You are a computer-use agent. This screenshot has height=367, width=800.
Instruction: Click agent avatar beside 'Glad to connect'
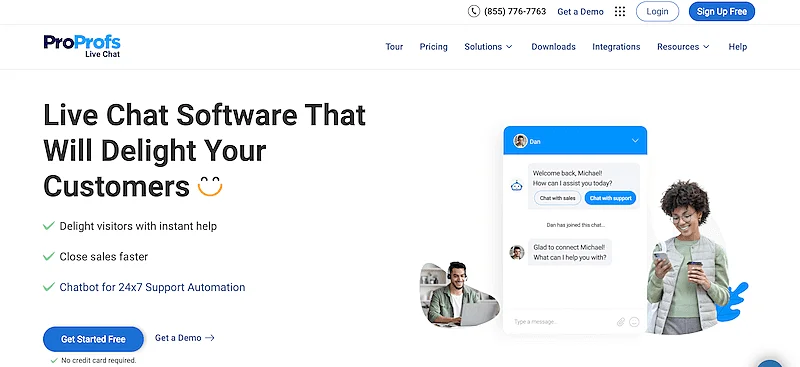[x=517, y=252]
